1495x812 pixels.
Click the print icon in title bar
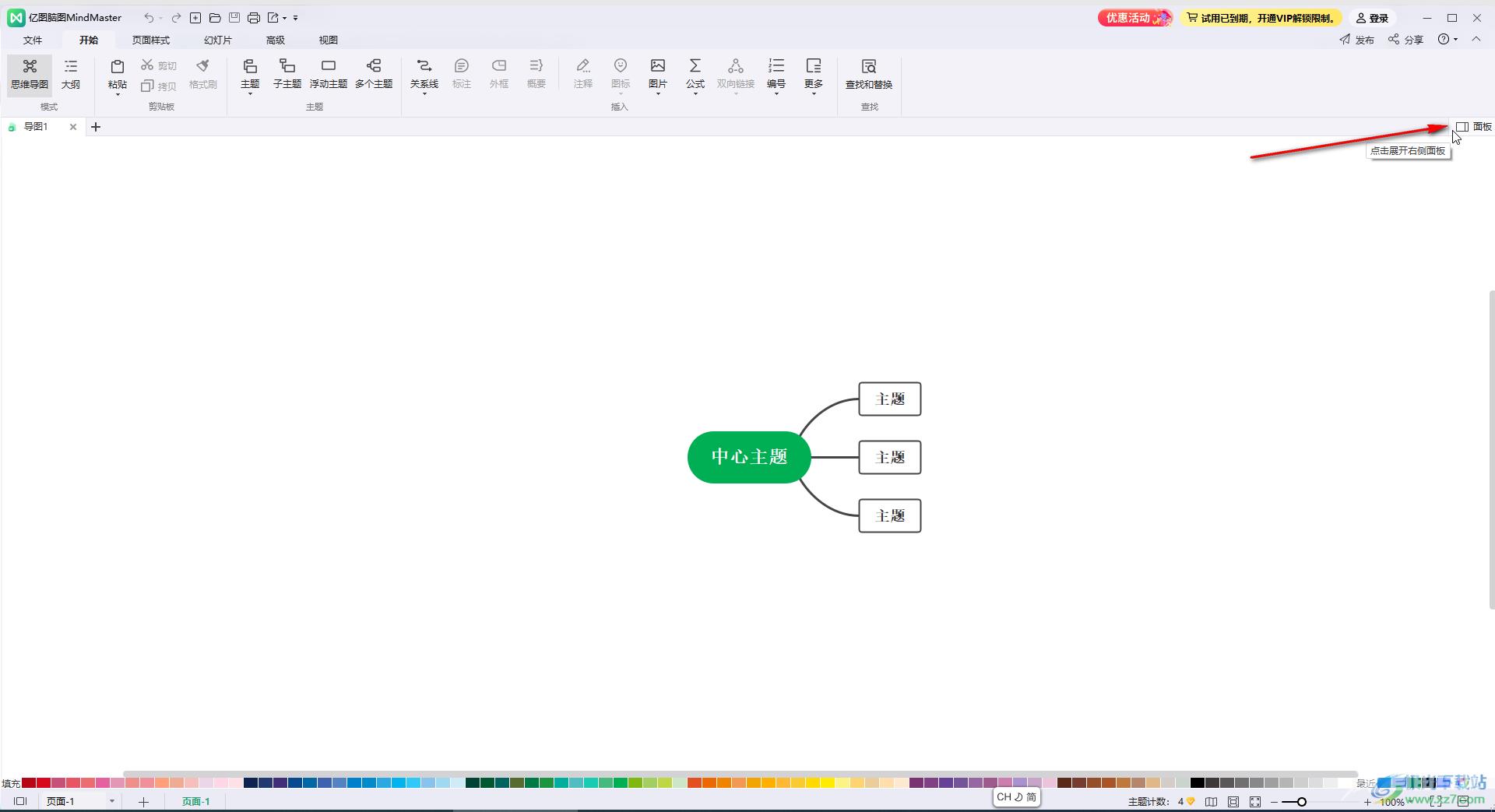(254, 17)
